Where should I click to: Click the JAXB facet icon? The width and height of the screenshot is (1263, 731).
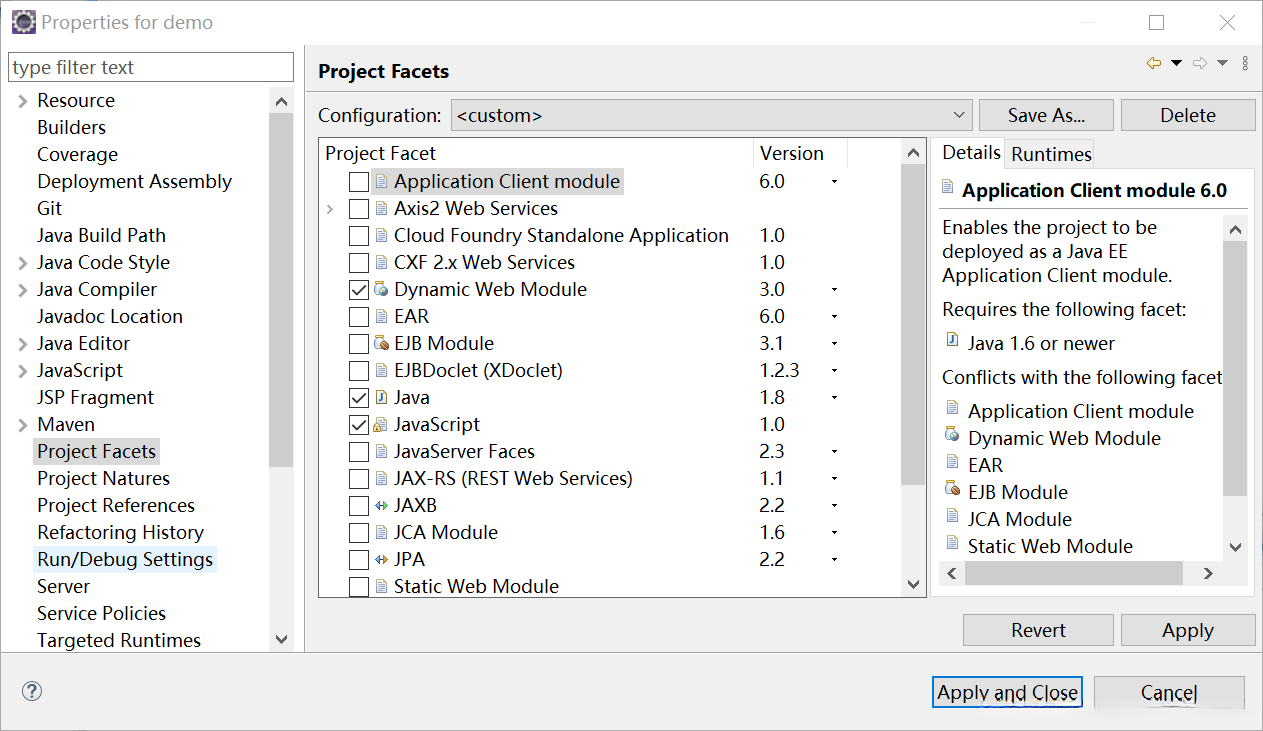click(381, 505)
